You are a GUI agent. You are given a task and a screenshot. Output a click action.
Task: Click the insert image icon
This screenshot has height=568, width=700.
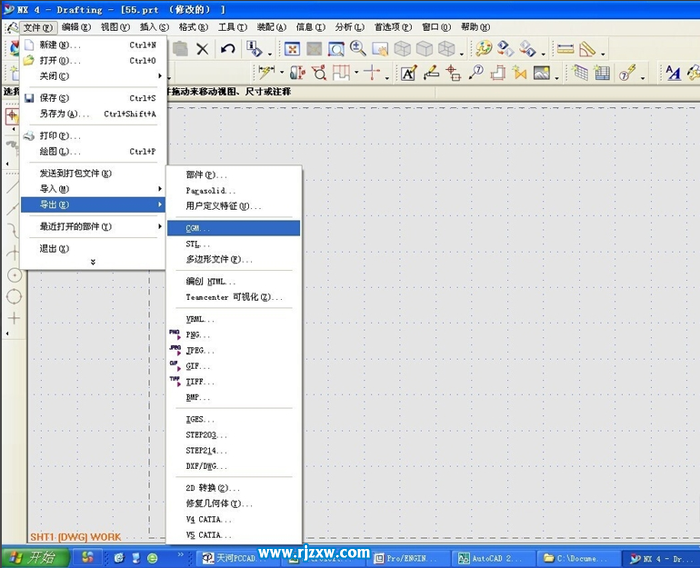(x=542, y=73)
